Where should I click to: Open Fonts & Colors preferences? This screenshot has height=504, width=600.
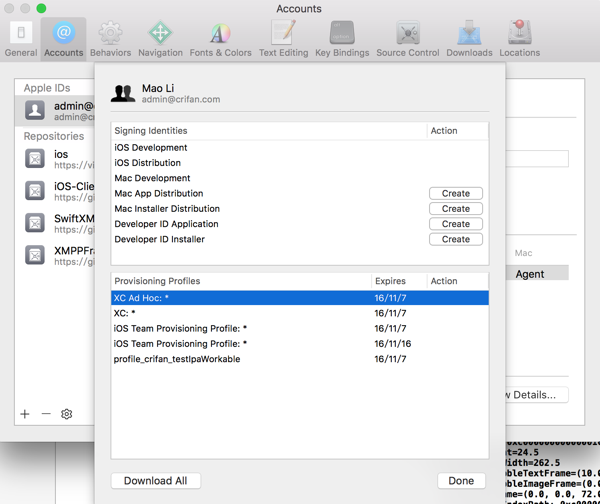[x=220, y=39]
